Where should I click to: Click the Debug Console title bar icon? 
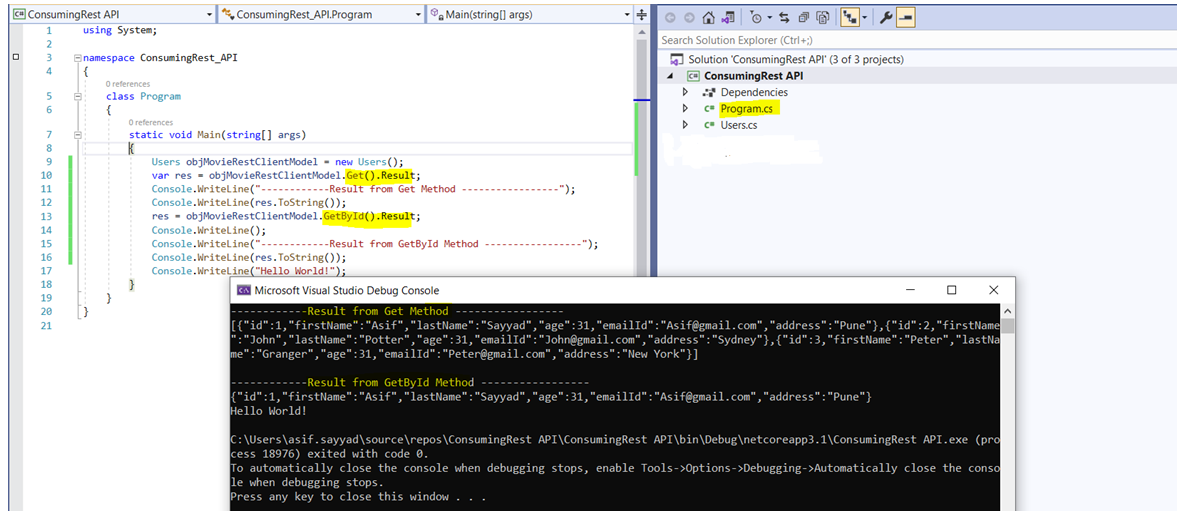[243, 290]
